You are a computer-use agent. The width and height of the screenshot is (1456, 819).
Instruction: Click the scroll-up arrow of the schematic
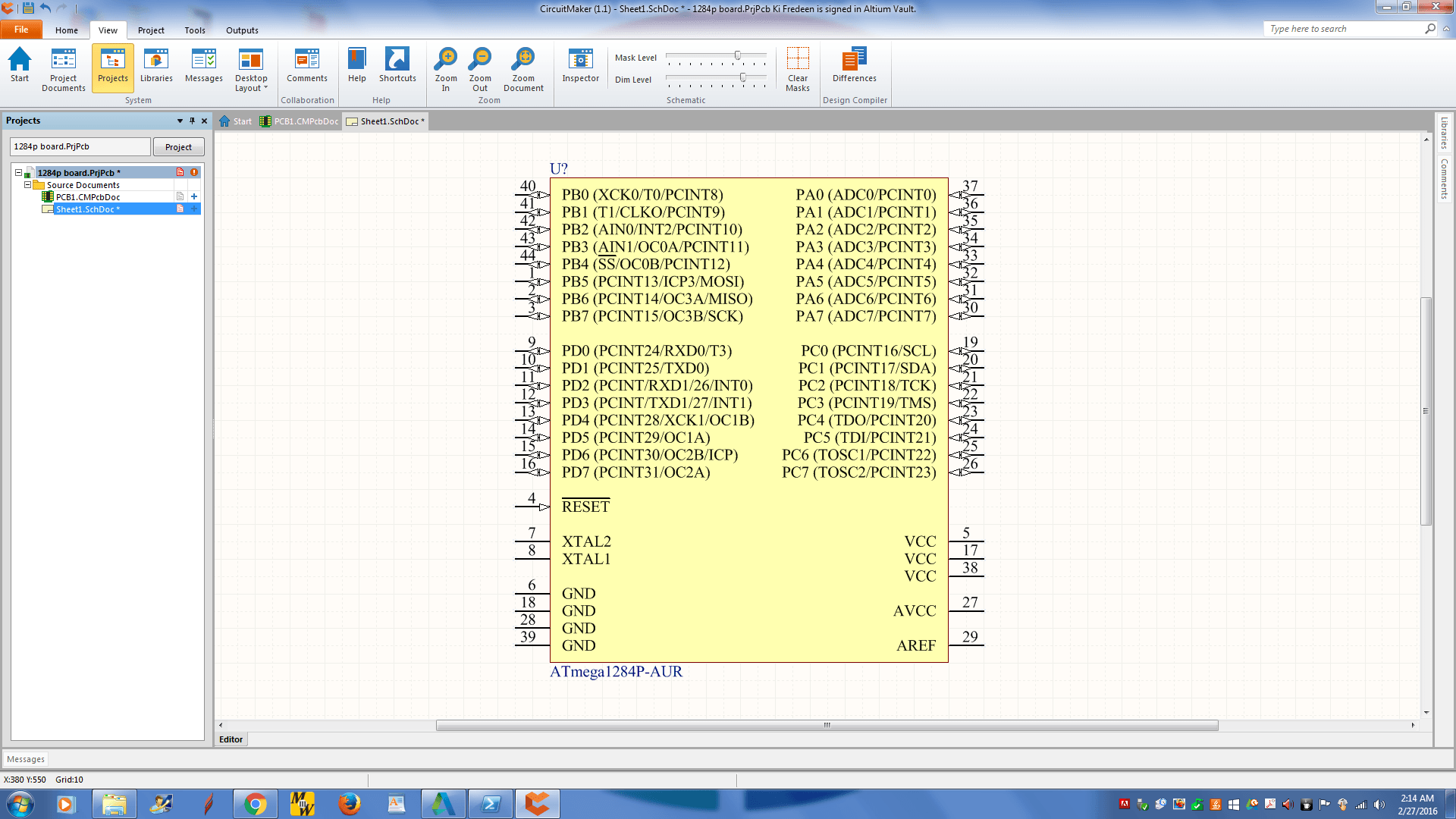point(1426,140)
